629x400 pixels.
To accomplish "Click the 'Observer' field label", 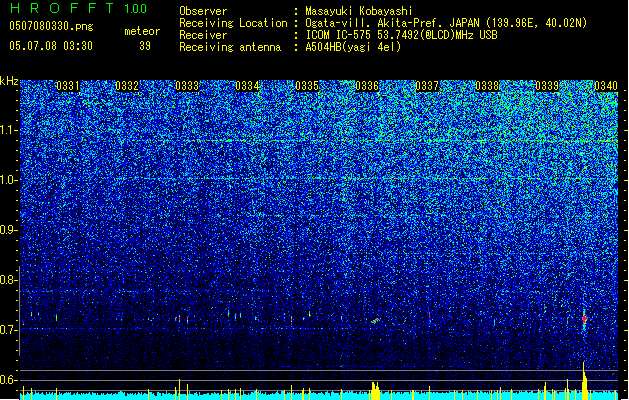I will 203,11.
